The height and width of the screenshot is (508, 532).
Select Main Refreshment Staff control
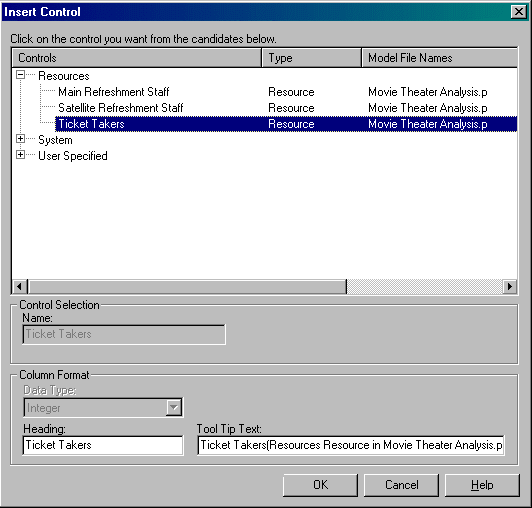coord(114,92)
